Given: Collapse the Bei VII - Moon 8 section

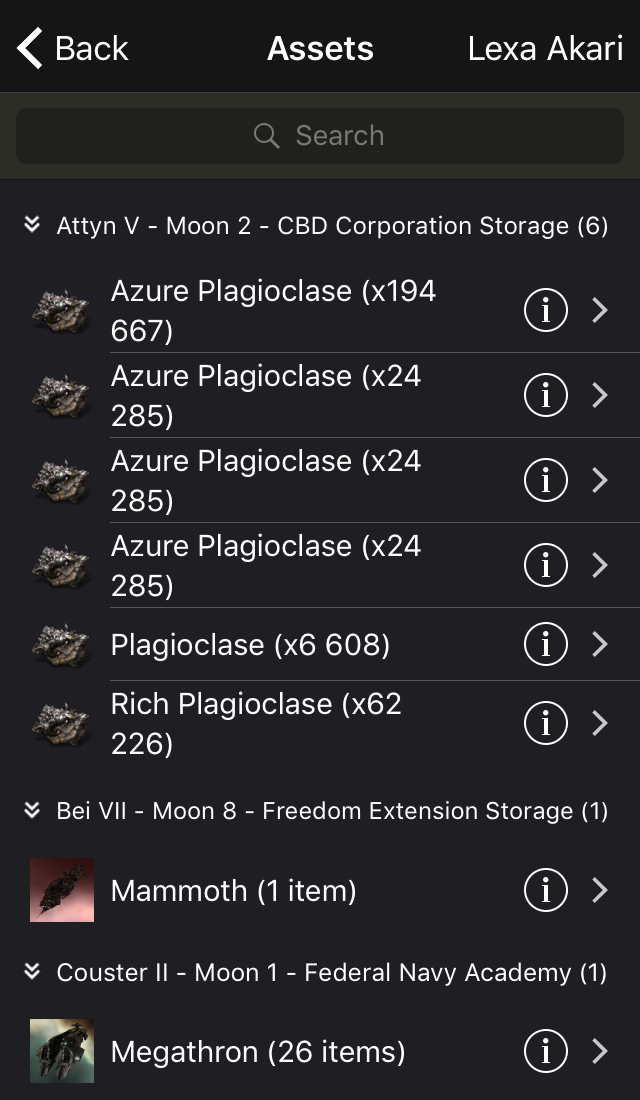Looking at the screenshot, I should pyautogui.click(x=32, y=810).
